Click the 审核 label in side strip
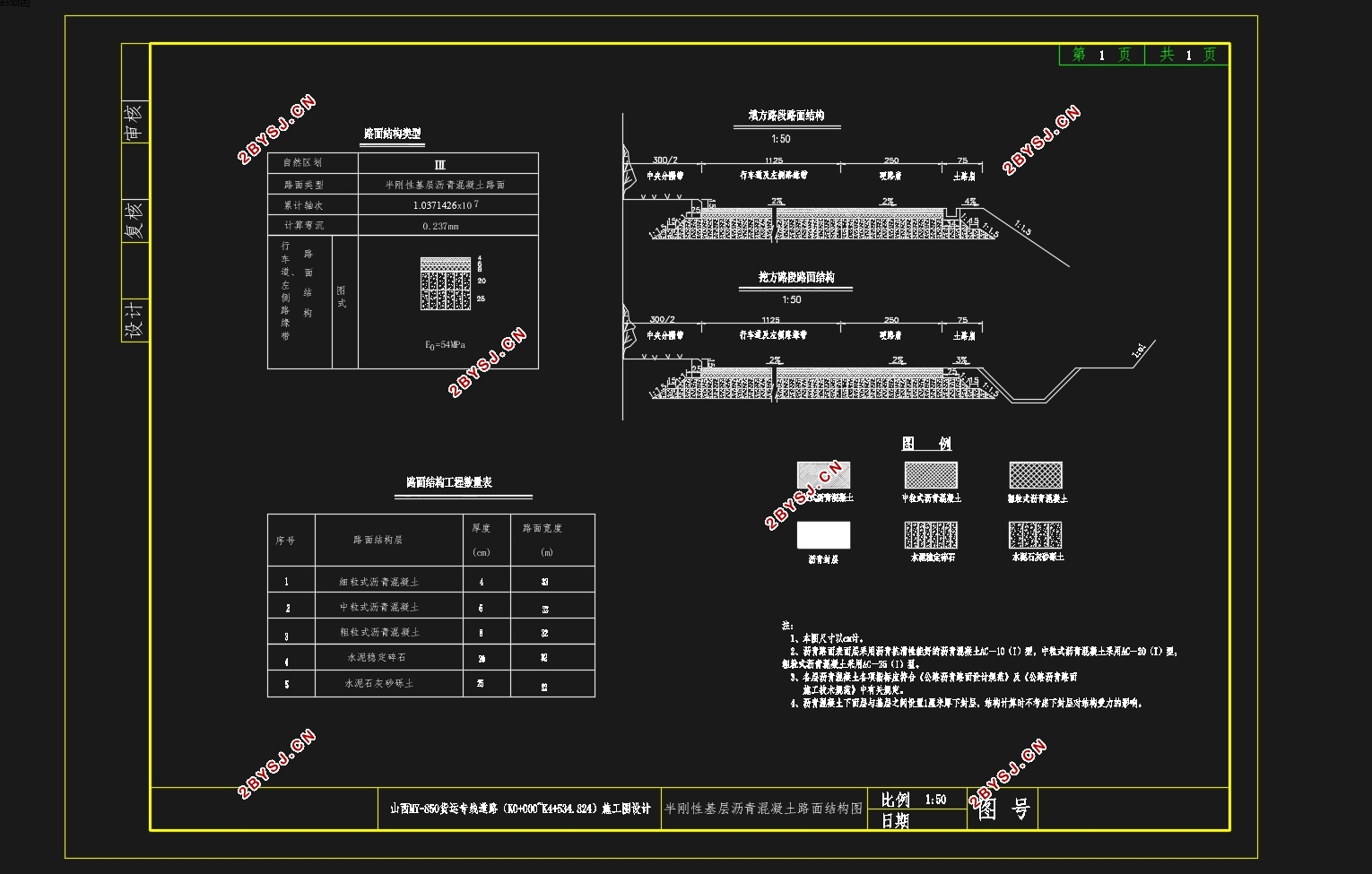1372x874 pixels. (x=134, y=121)
